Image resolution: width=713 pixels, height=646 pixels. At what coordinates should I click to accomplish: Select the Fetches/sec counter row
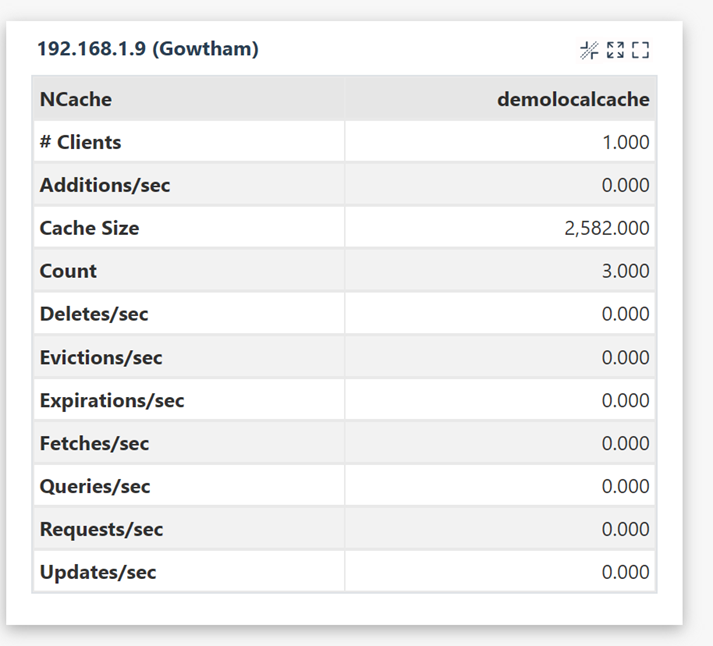(344, 443)
